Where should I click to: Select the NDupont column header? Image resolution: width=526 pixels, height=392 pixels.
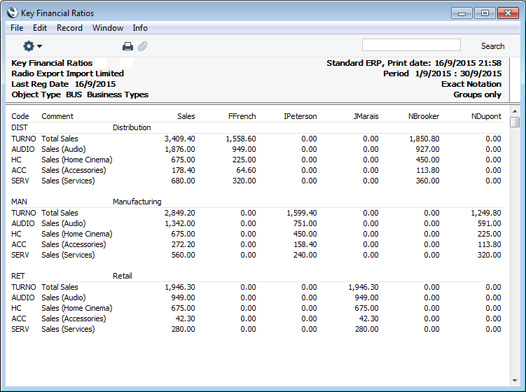pyautogui.click(x=486, y=116)
